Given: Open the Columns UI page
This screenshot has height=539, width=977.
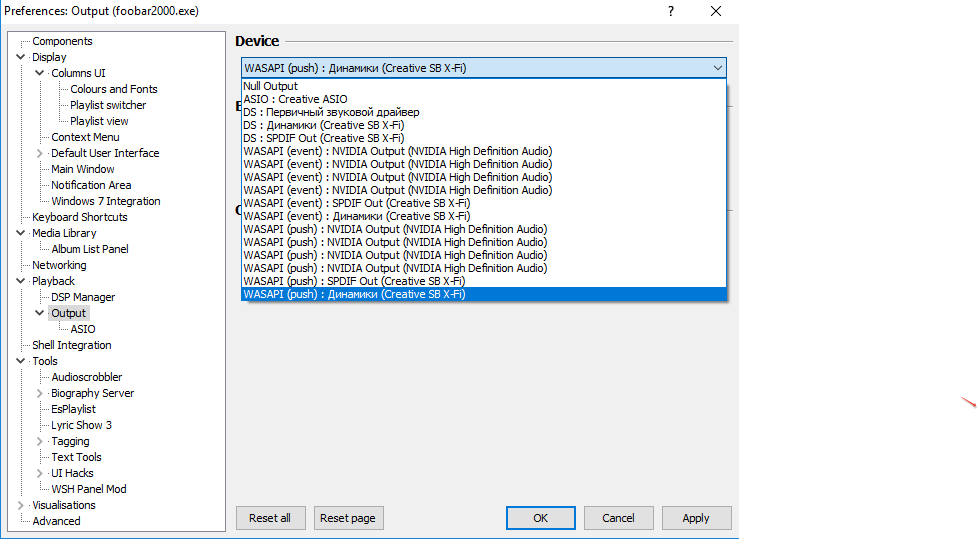Looking at the screenshot, I should pos(79,73).
